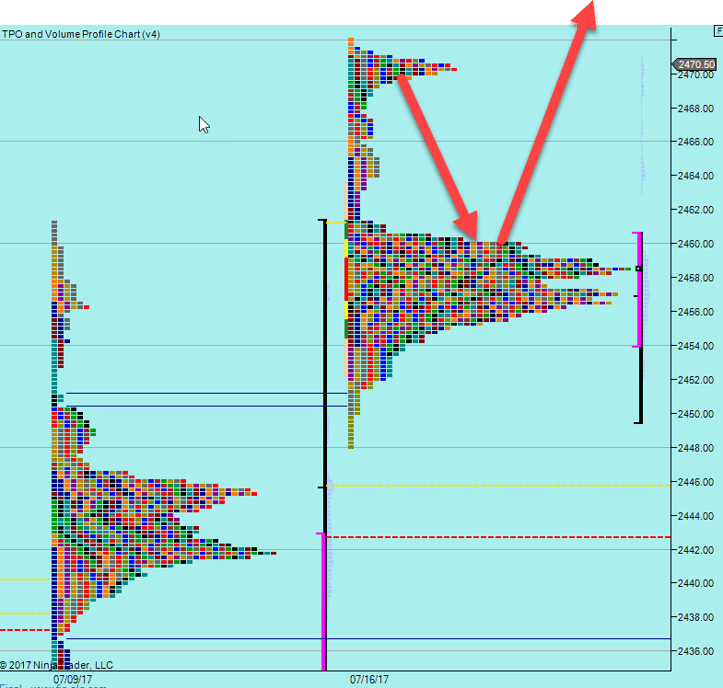Click the F button in the top-right corner
Image resolution: width=723 pixels, height=688 pixels.
point(718,31)
